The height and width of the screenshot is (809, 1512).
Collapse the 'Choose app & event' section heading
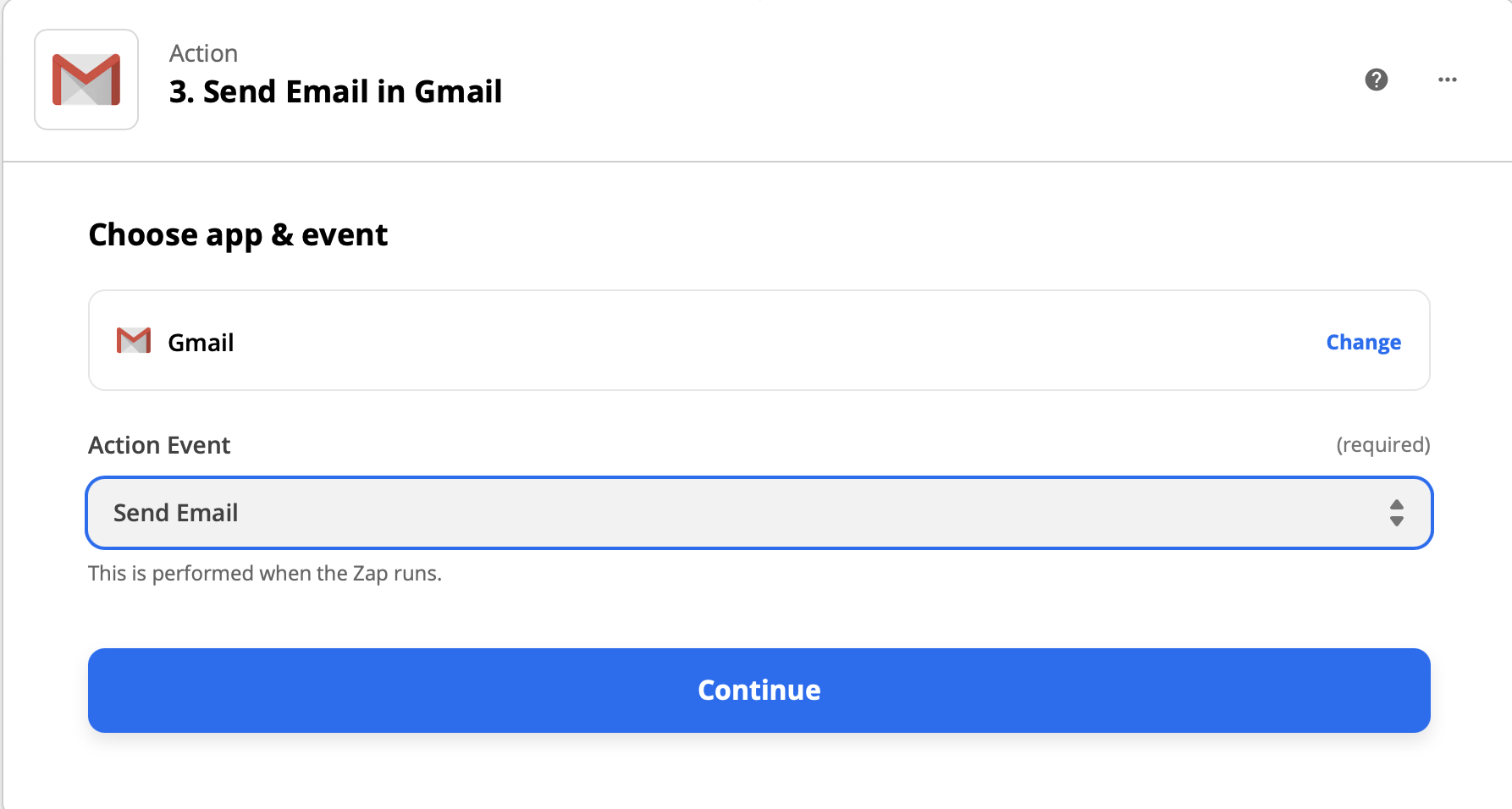(238, 234)
